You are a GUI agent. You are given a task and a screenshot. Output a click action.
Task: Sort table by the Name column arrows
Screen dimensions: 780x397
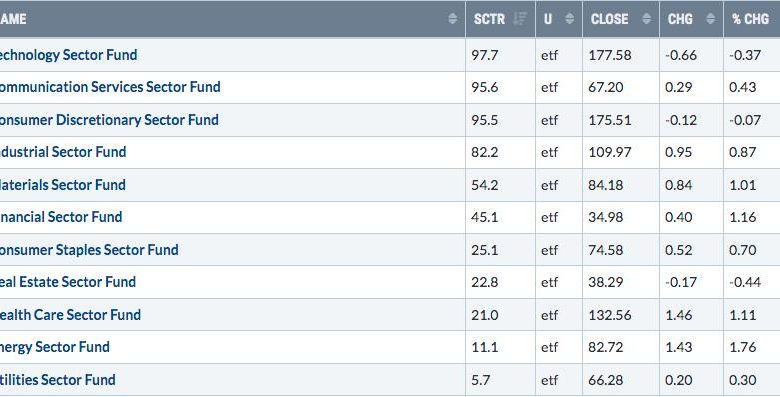[x=452, y=19]
